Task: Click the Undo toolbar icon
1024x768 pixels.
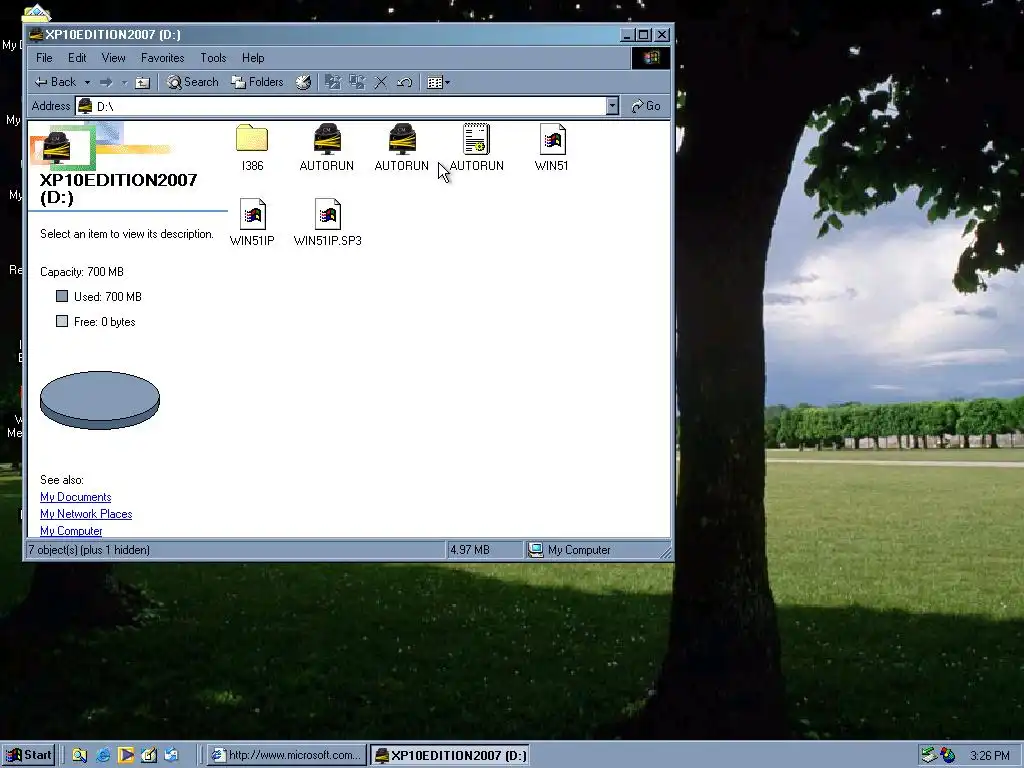Action: pos(404,82)
